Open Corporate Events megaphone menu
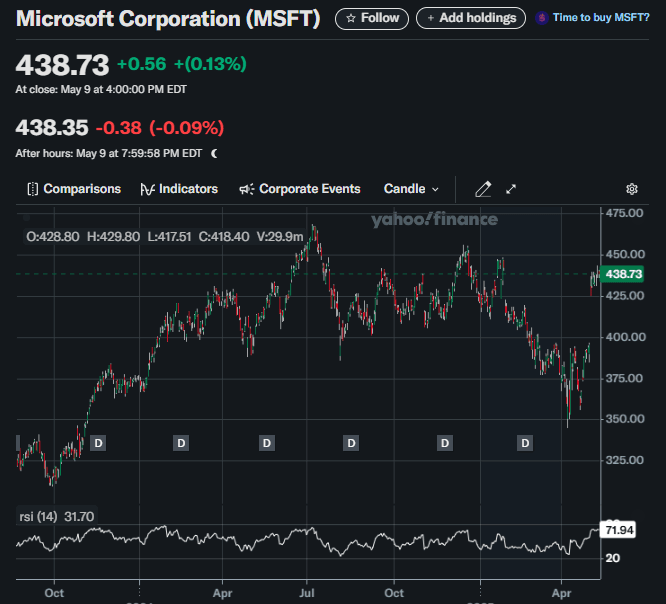 tap(299, 189)
